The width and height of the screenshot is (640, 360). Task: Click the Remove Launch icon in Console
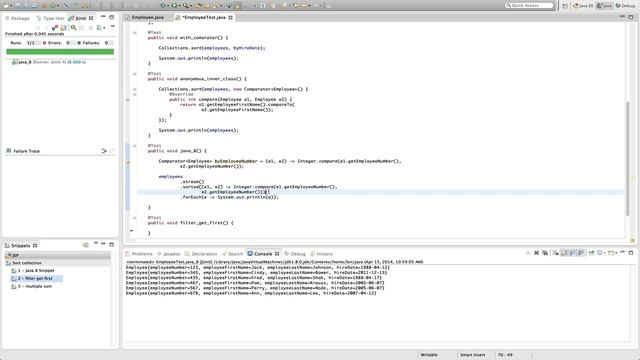point(536,253)
